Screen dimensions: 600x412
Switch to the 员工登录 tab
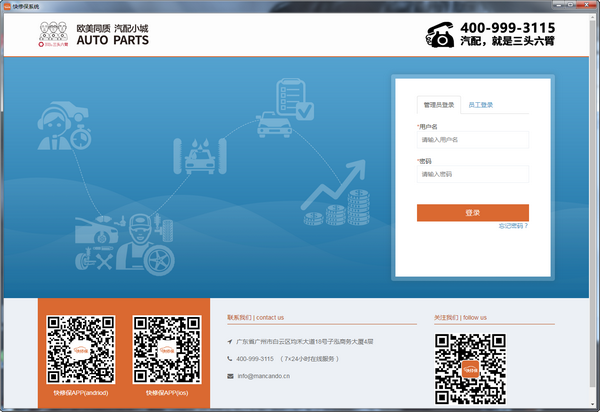[481, 105]
